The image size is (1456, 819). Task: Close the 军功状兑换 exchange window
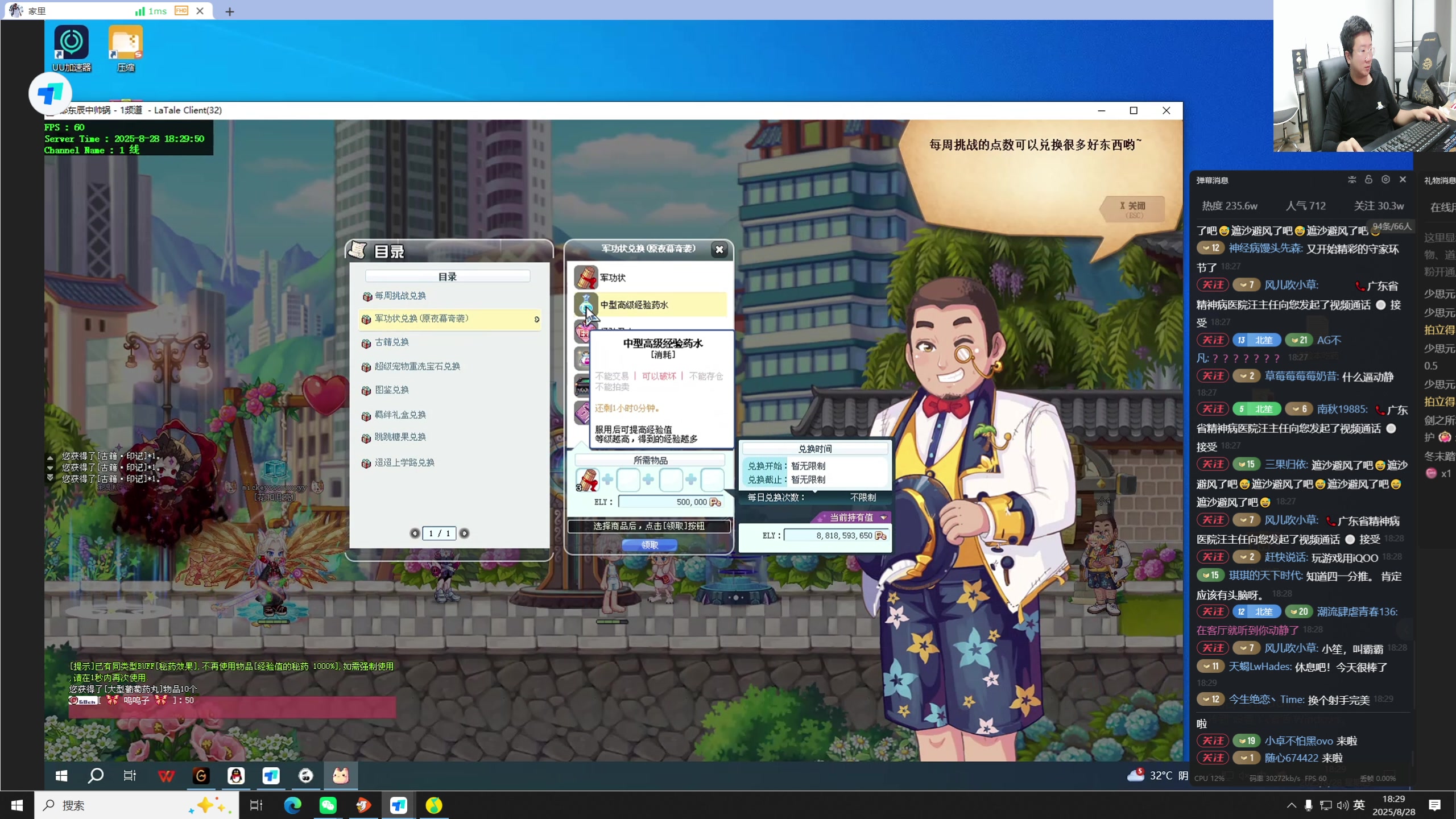pos(719,249)
